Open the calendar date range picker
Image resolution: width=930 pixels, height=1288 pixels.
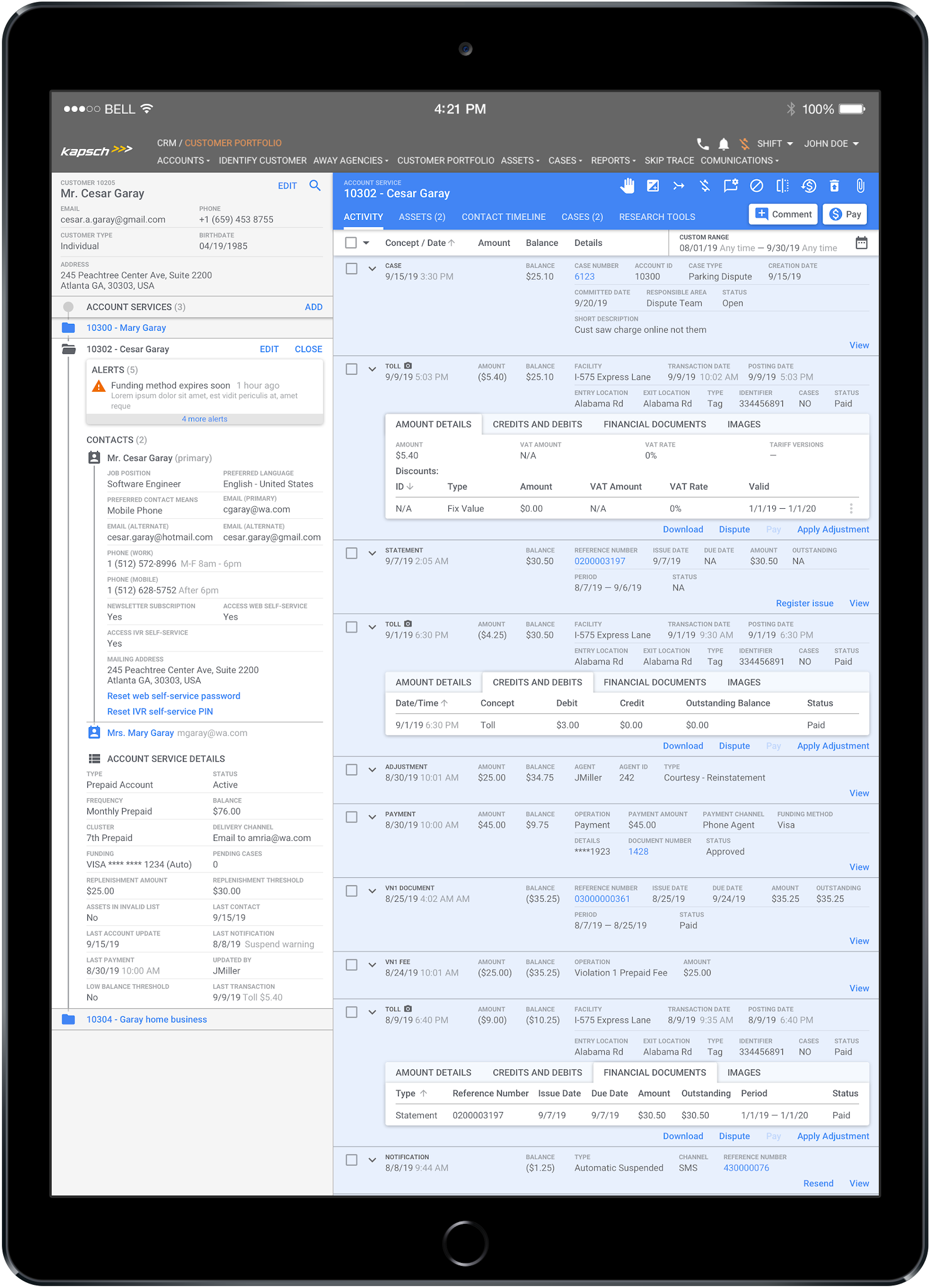coord(861,243)
